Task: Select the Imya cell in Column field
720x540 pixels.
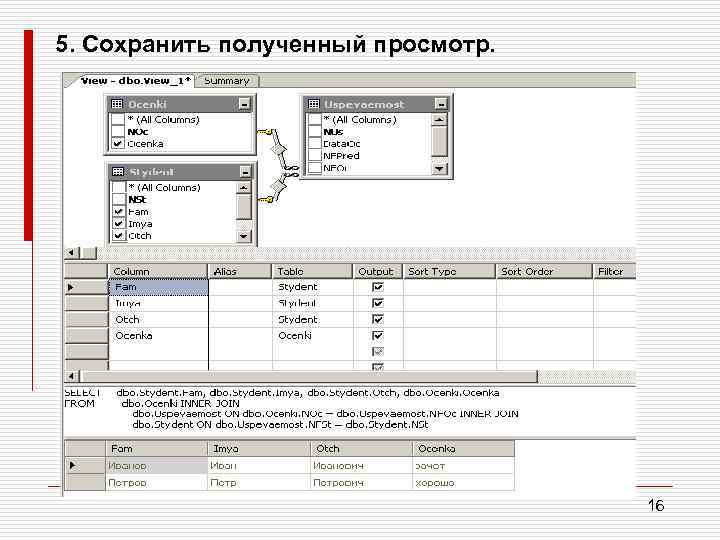Action: [x=158, y=303]
